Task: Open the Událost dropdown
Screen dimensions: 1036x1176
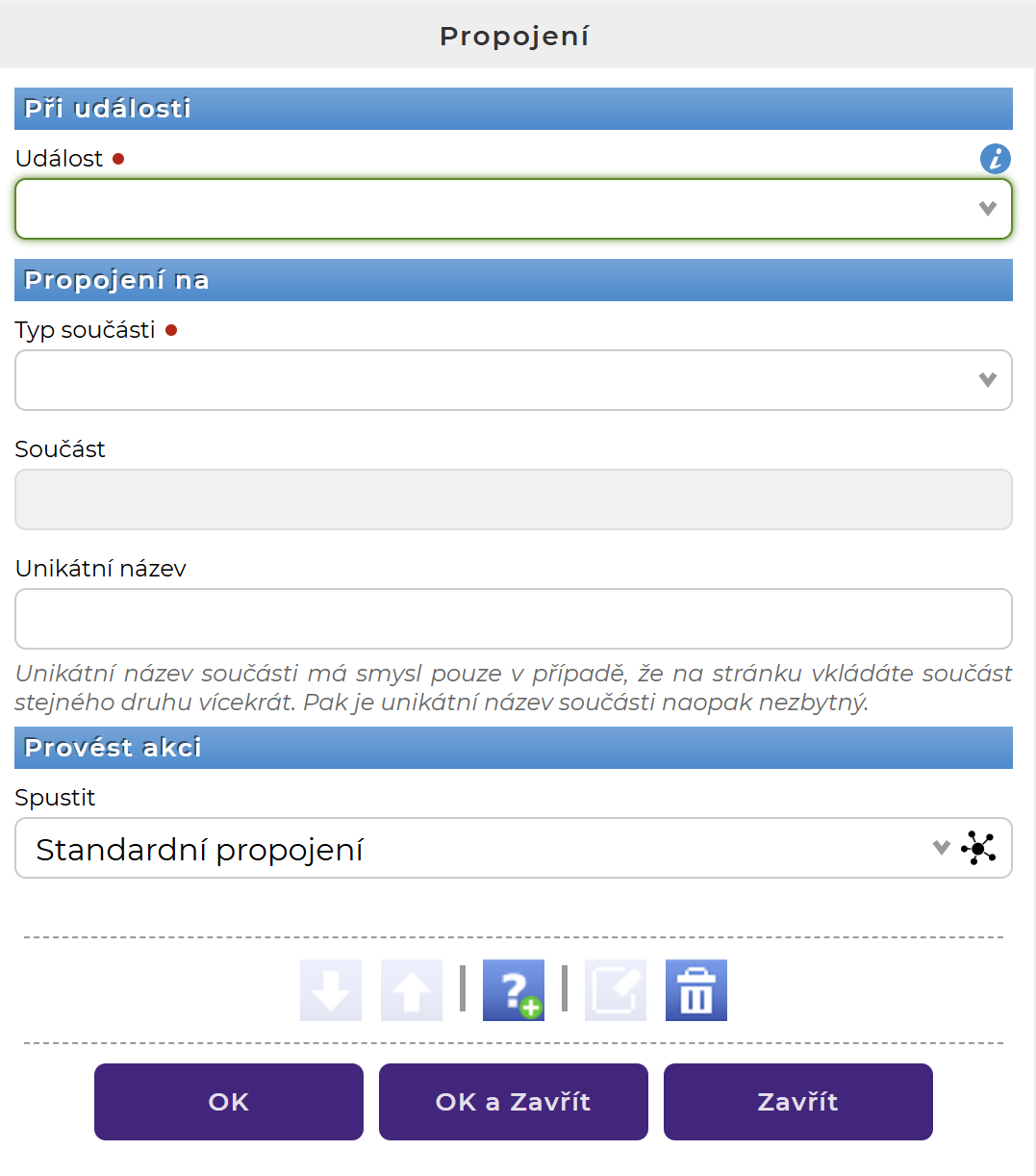Action: click(x=513, y=209)
